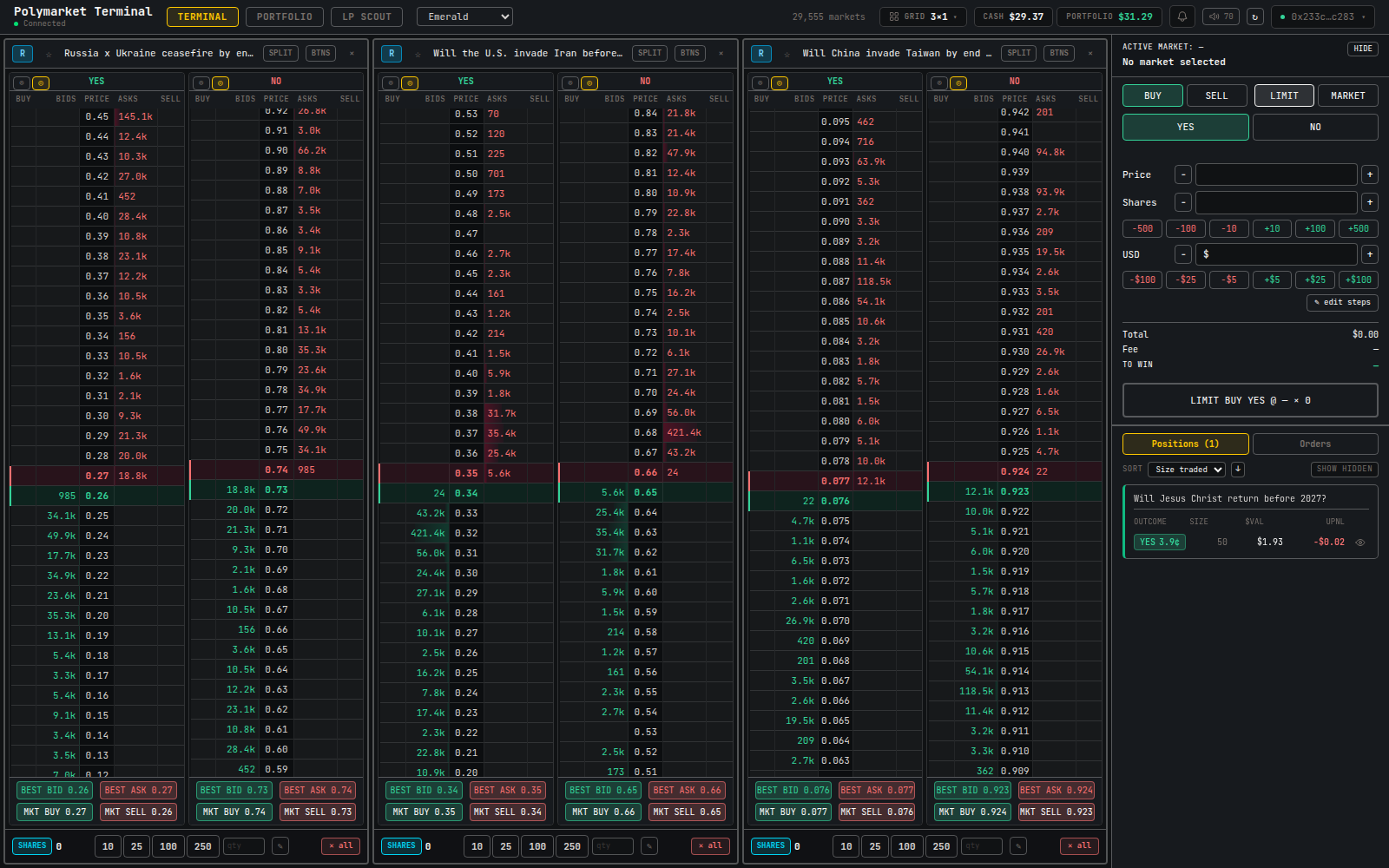Viewport: 1389px width, 868px height.
Task: Select NO outcome in the order entry panel
Action: click(x=1315, y=127)
